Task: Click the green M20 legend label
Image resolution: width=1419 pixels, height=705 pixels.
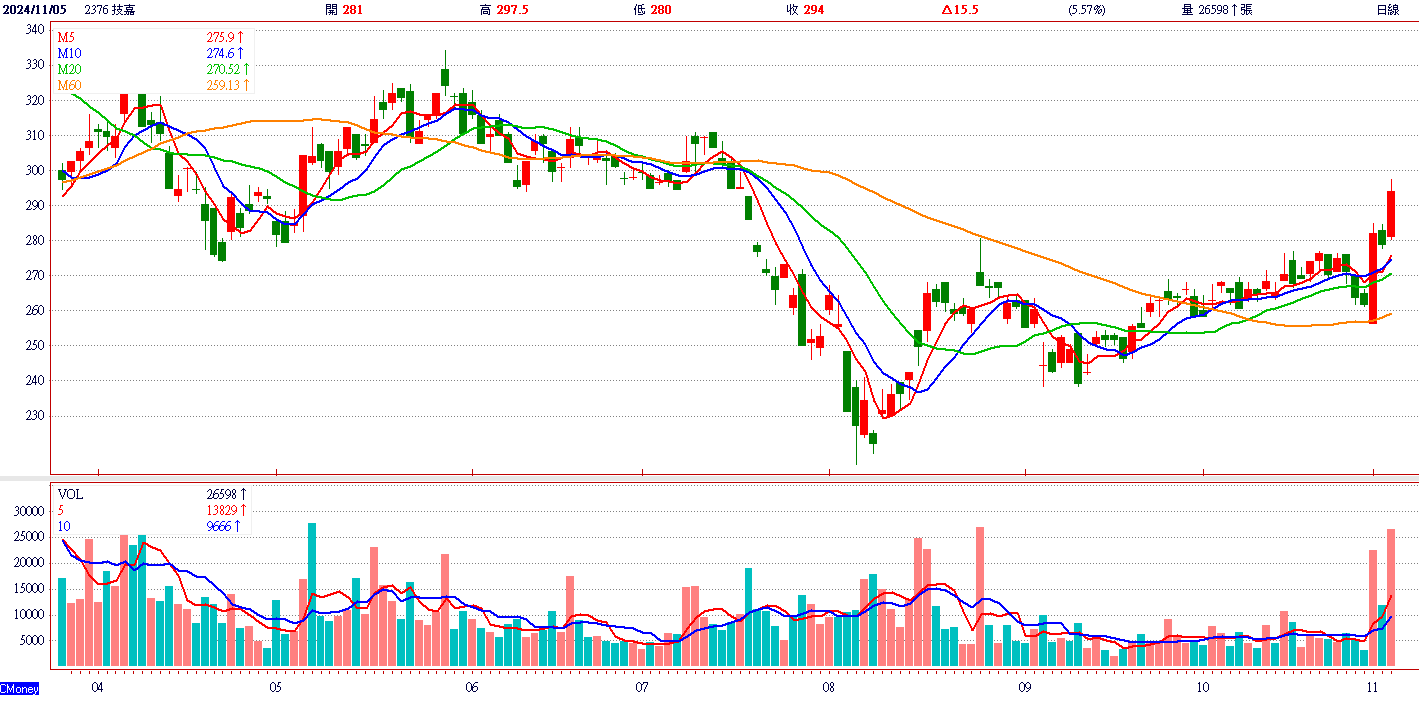Action: coord(69,69)
